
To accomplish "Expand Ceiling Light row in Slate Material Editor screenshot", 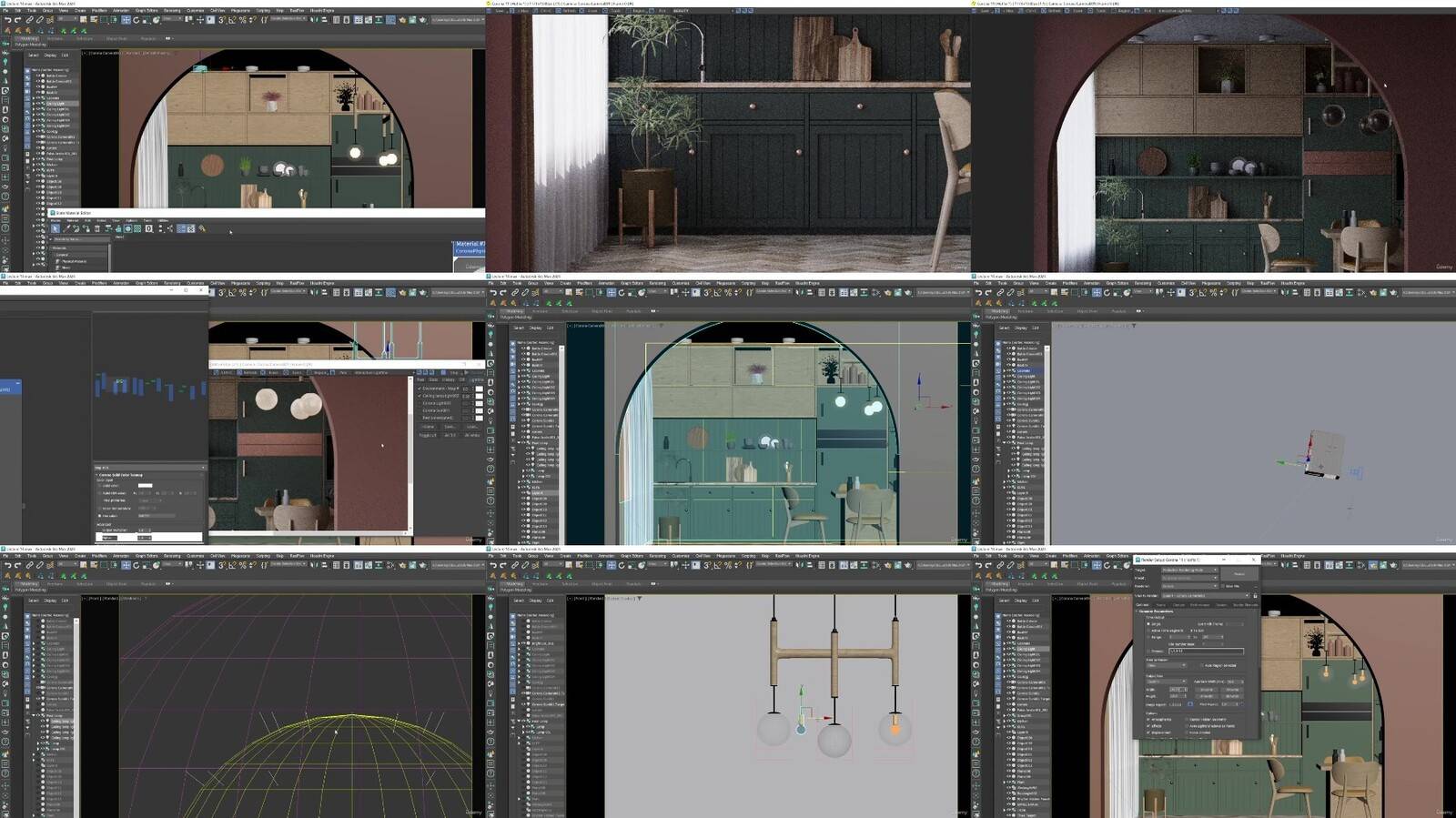I will point(34,104).
